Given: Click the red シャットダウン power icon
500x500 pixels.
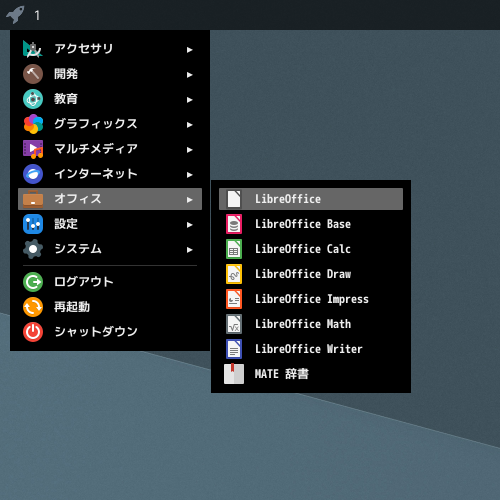Looking at the screenshot, I should pyautogui.click(x=33, y=332).
